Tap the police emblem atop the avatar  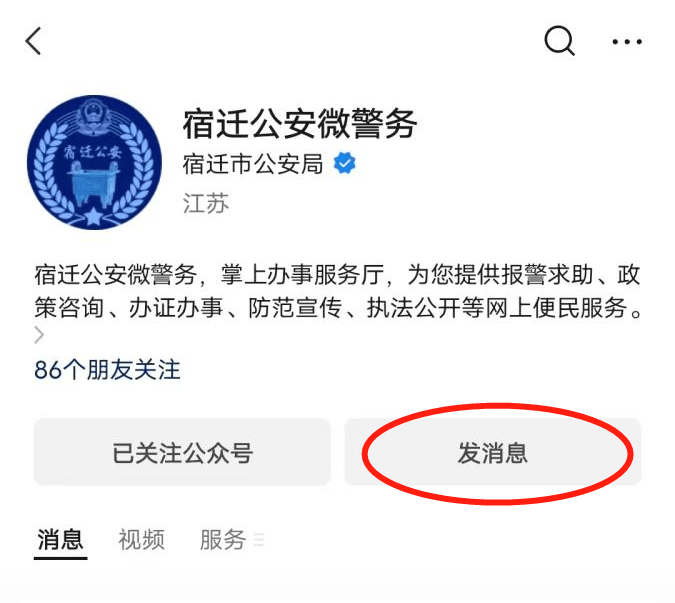click(x=91, y=113)
